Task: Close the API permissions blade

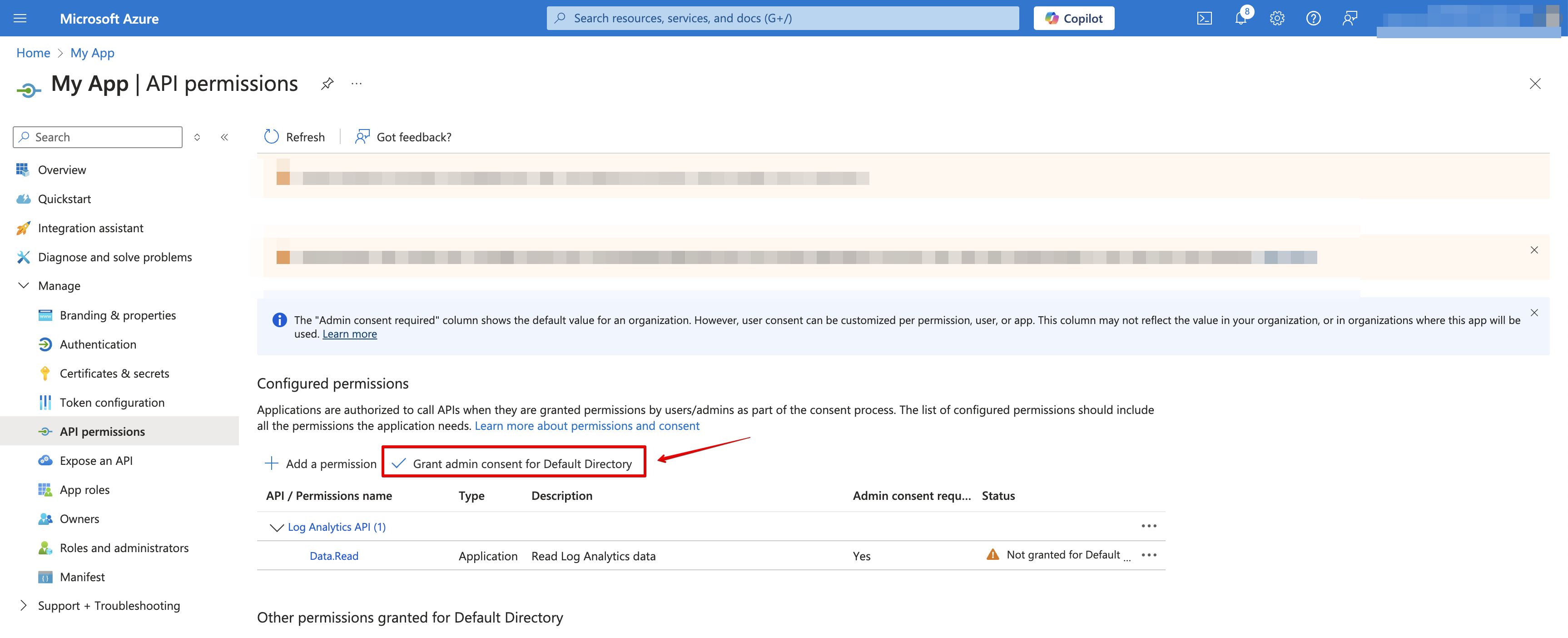Action: point(1534,84)
